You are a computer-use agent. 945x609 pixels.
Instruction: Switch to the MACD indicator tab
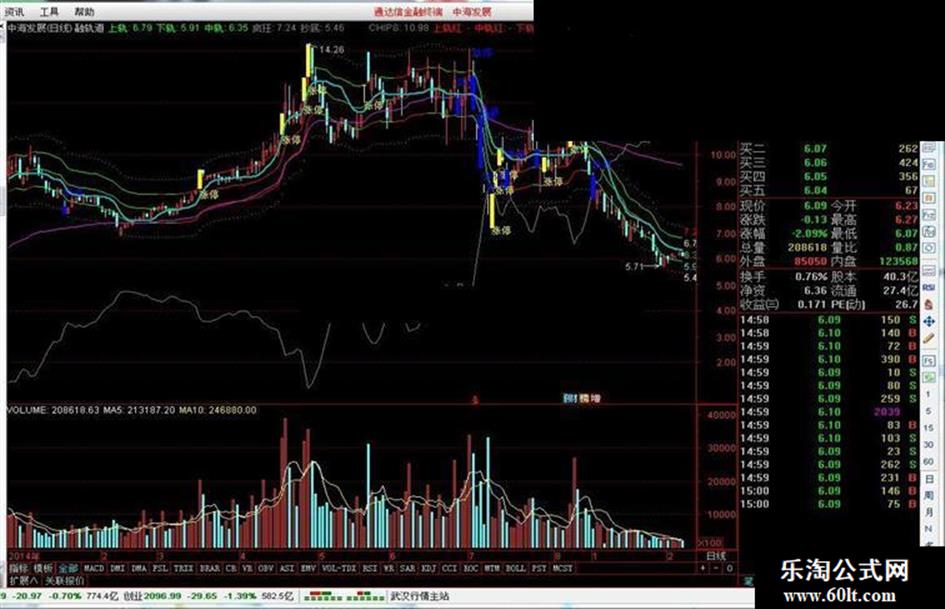click(94, 568)
